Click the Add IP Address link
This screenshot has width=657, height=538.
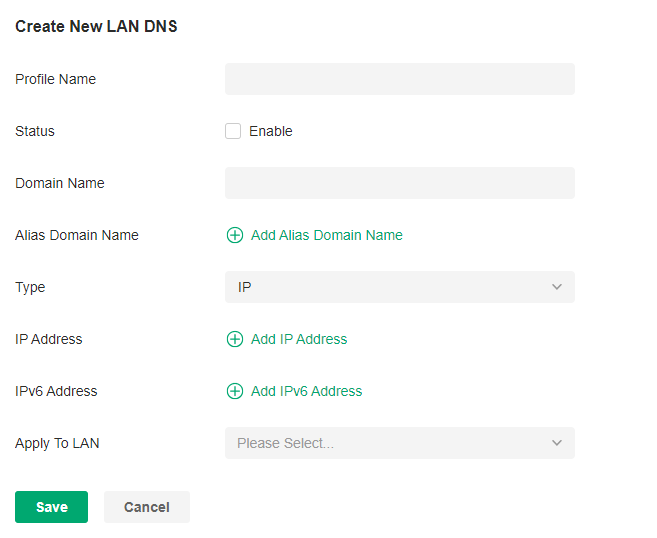click(x=299, y=339)
